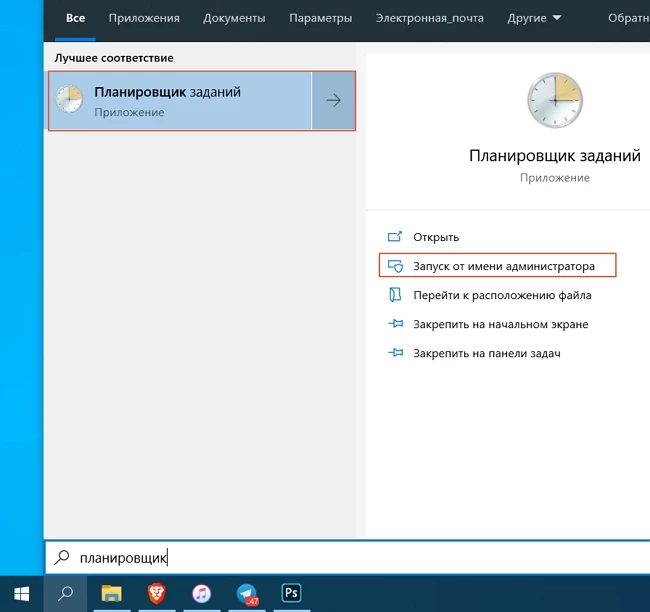Click pin icon beside 'Закрепить на начальном экране'
Viewport: 650px width, 612px height.
pyautogui.click(x=395, y=324)
